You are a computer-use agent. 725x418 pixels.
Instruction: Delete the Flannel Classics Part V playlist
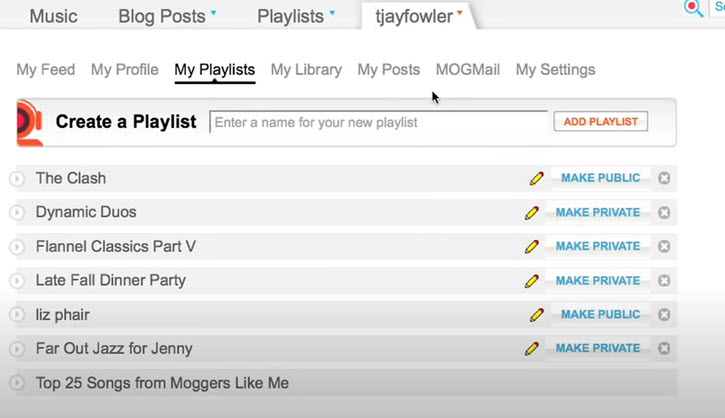click(x=664, y=246)
